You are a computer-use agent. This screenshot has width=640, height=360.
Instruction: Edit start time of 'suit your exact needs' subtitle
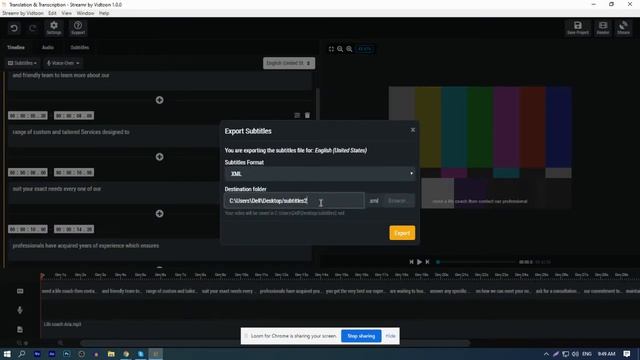28,172
